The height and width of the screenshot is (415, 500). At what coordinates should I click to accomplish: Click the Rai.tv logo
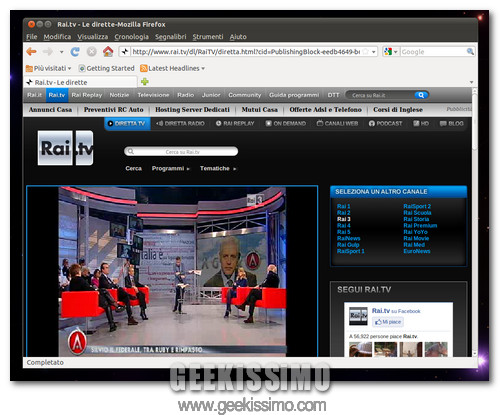(65, 148)
